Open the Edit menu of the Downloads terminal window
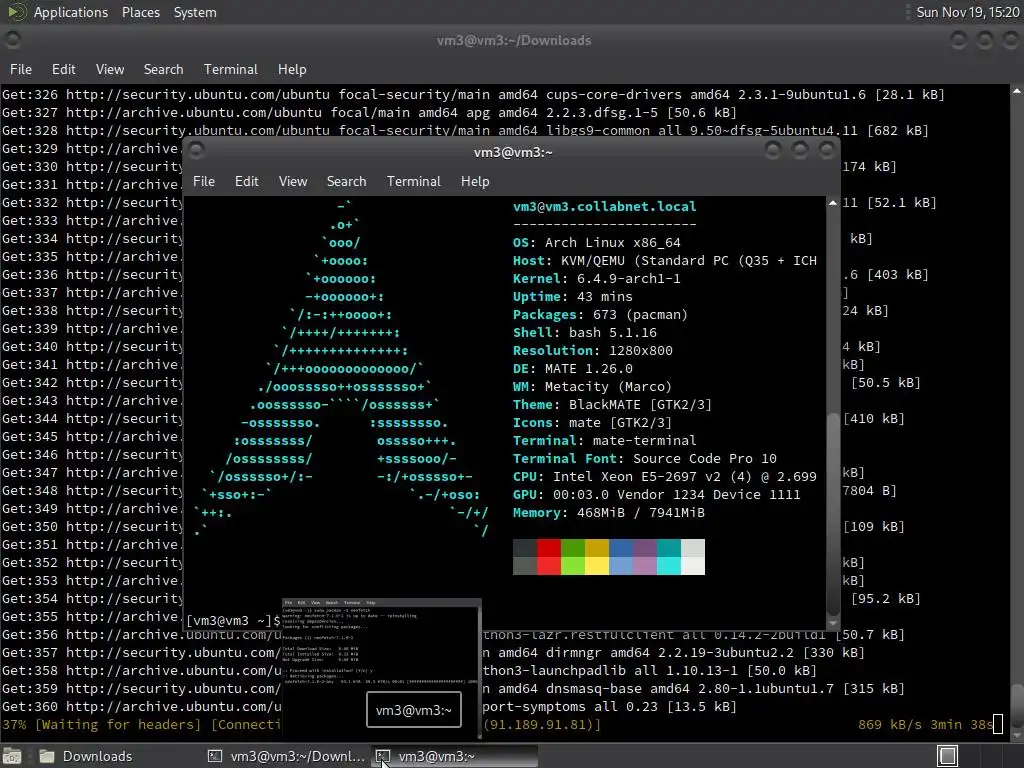This screenshot has height=768, width=1024. pos(63,69)
